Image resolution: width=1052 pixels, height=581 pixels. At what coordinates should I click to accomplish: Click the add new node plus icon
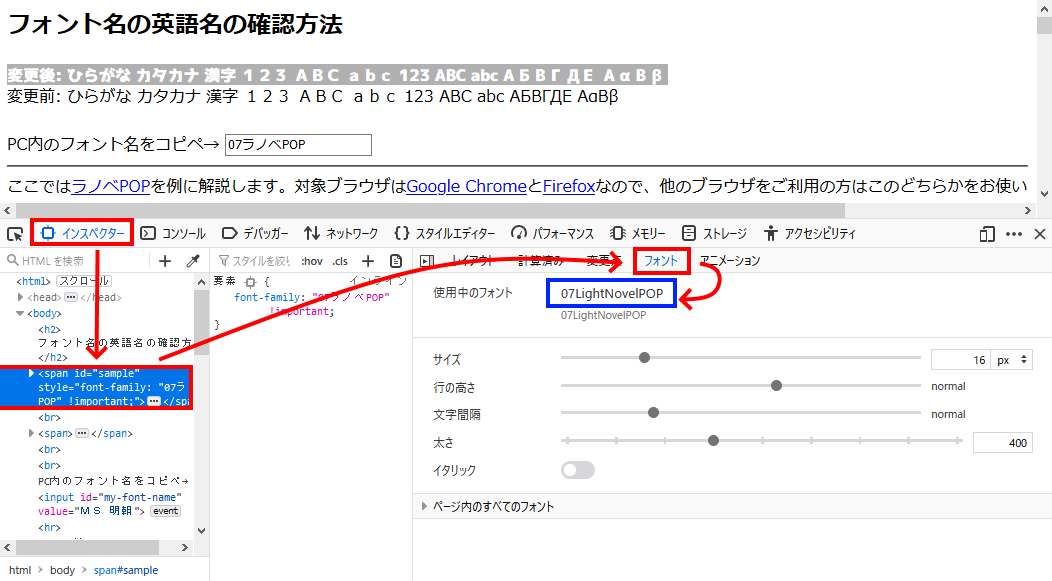point(166,261)
